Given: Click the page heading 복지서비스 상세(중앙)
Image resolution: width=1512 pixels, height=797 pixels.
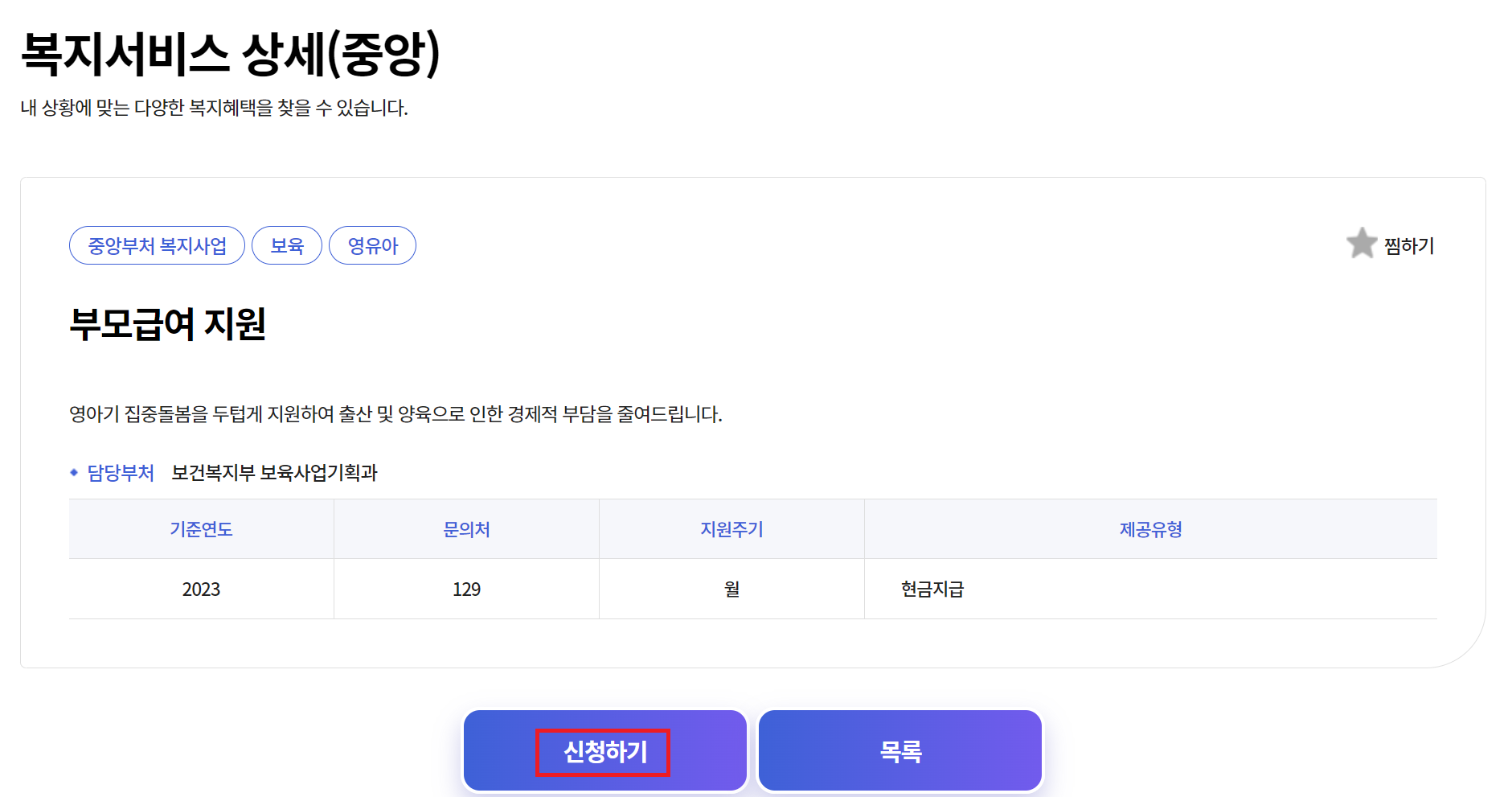Looking at the screenshot, I should tap(228, 51).
